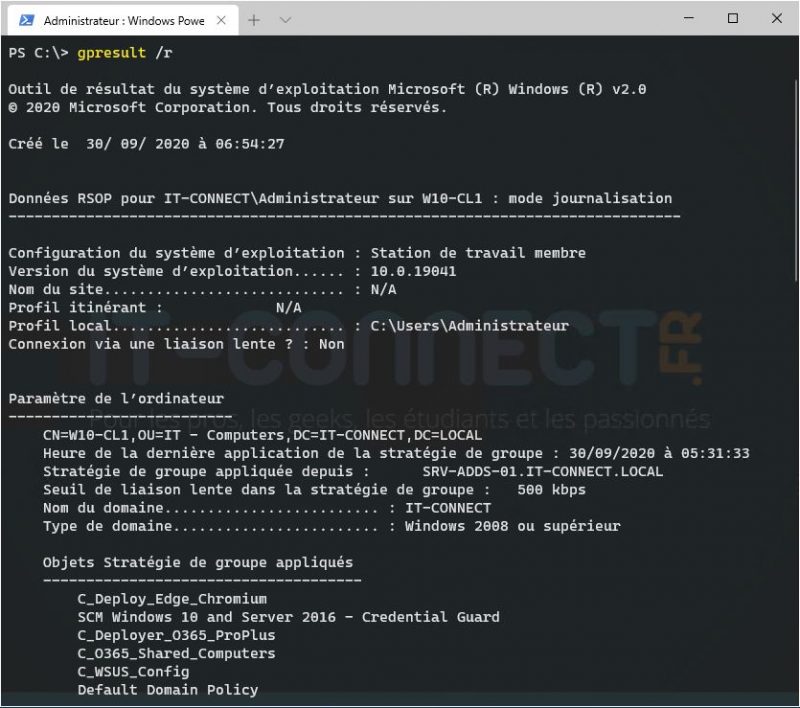Select the Administrateur : Windows PowerShell tab

click(123, 20)
